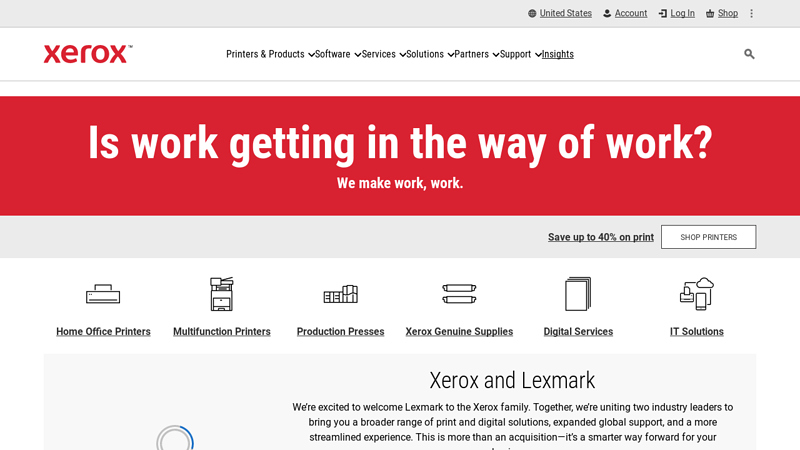Open the Xerox Genuine Supplies link

coord(459,332)
